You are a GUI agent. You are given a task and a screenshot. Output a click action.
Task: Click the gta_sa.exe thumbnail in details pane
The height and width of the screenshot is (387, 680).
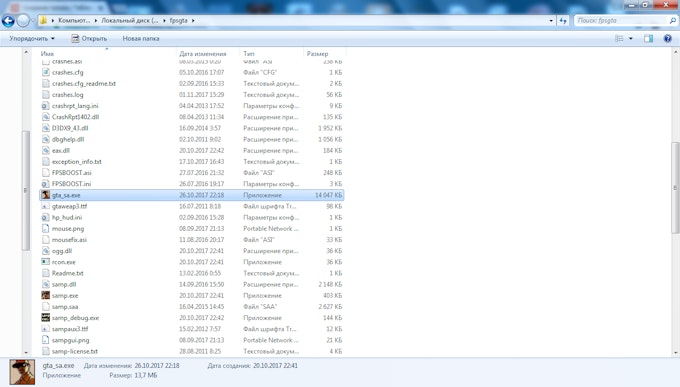coord(23,372)
